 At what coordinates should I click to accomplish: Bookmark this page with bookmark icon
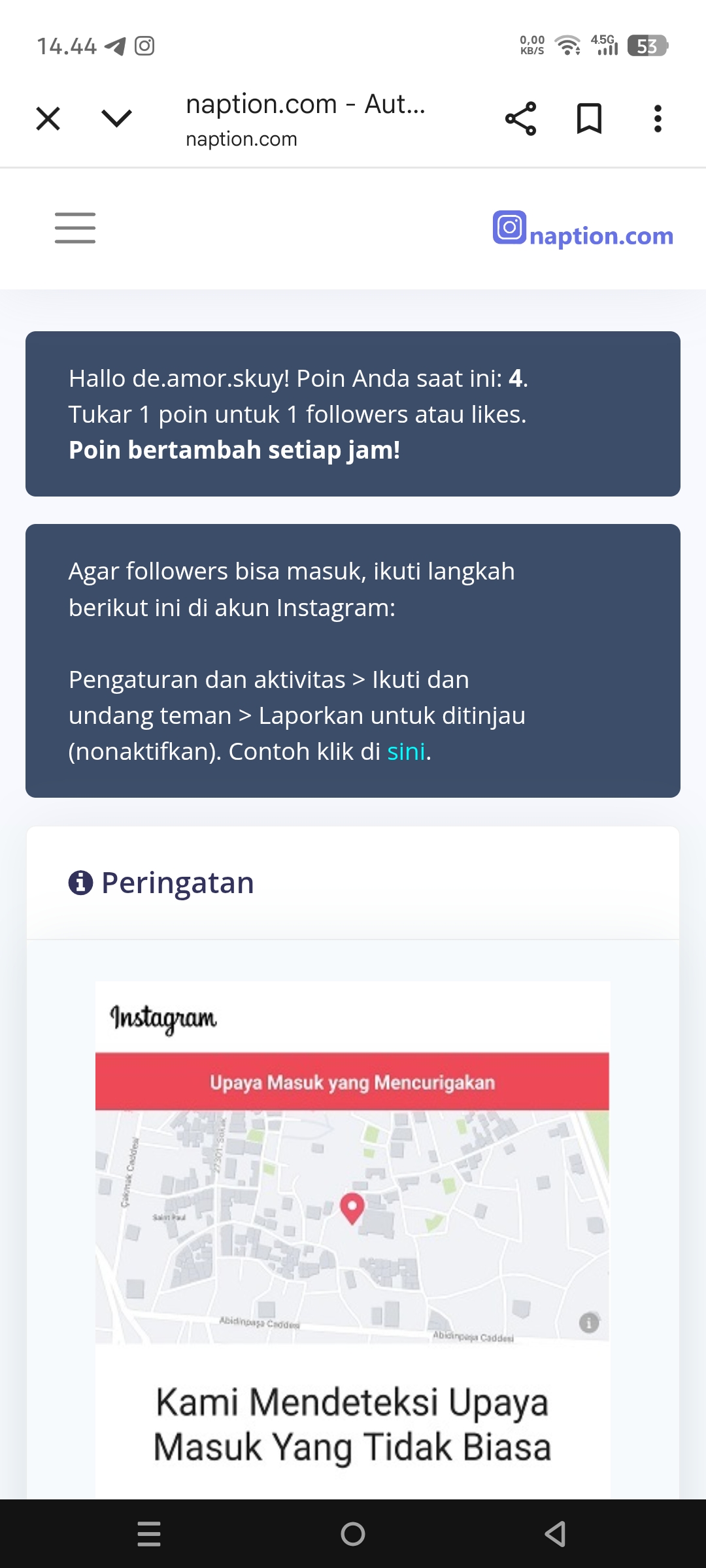(589, 119)
